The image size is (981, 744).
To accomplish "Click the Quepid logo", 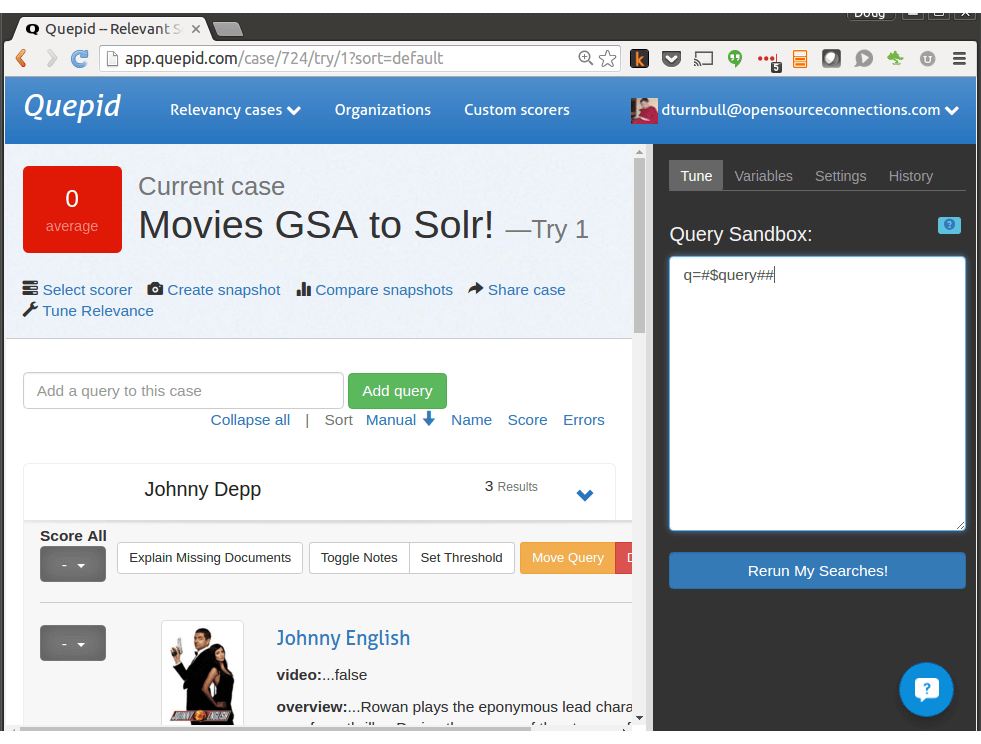I will pyautogui.click(x=73, y=107).
